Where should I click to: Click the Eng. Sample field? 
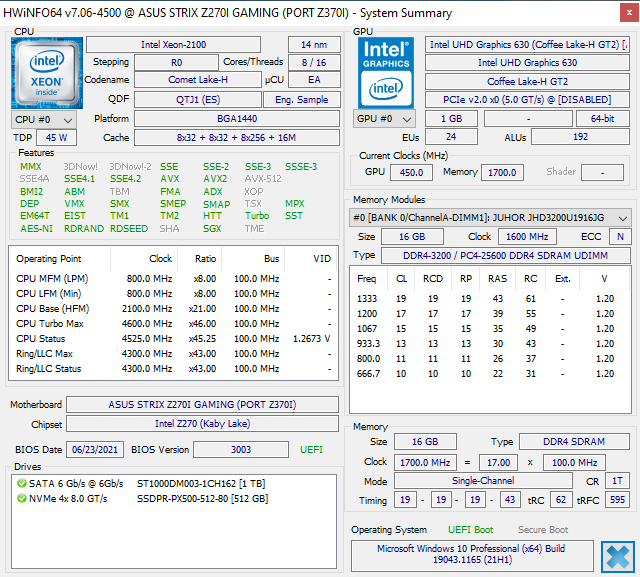[x=302, y=99]
